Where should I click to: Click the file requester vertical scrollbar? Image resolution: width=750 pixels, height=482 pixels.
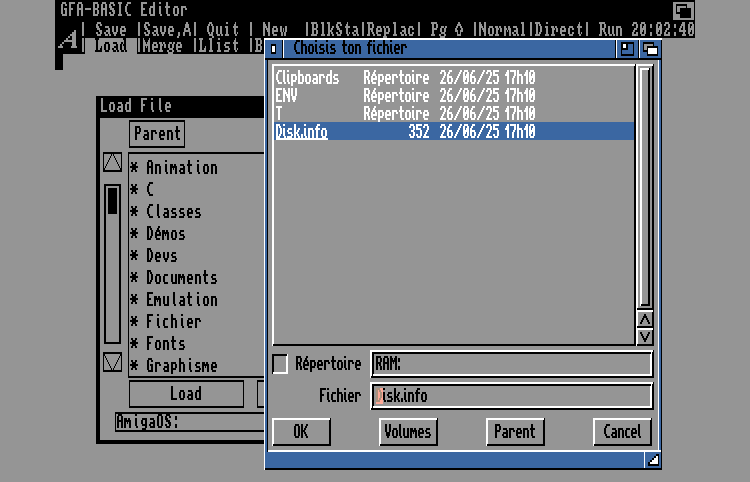point(645,186)
